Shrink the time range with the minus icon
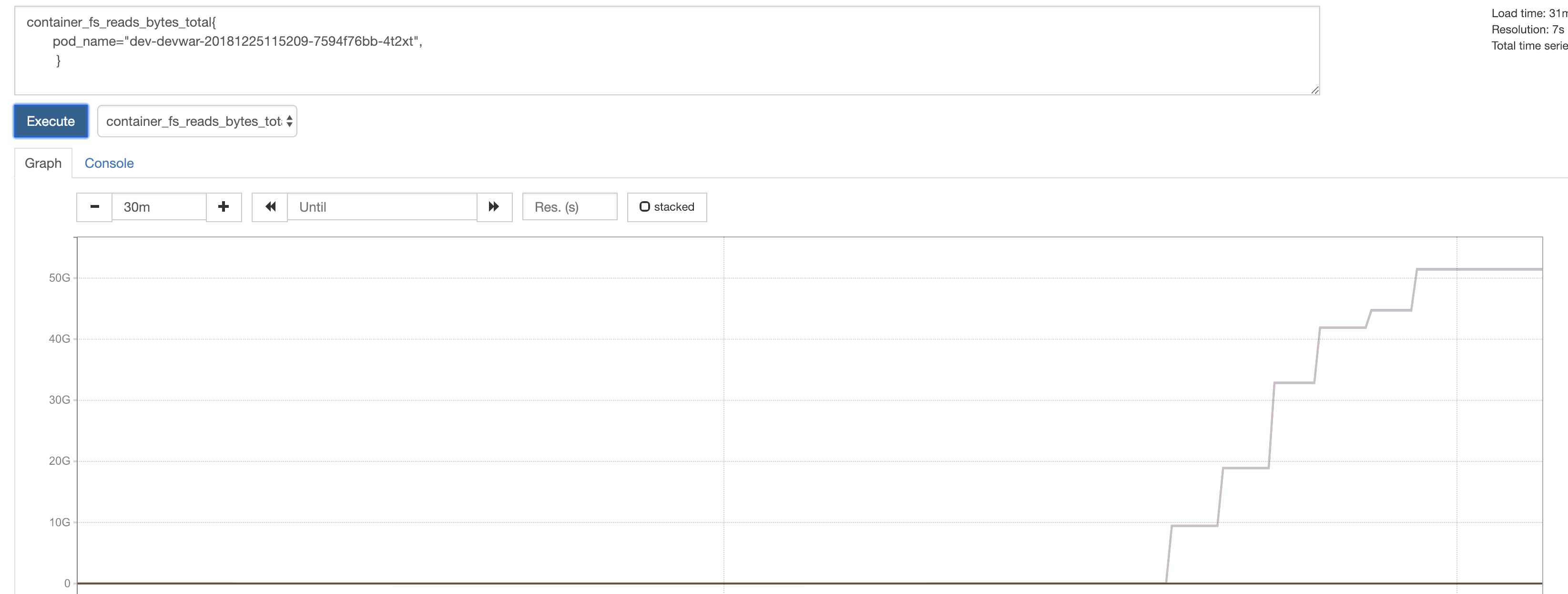 tap(94, 207)
